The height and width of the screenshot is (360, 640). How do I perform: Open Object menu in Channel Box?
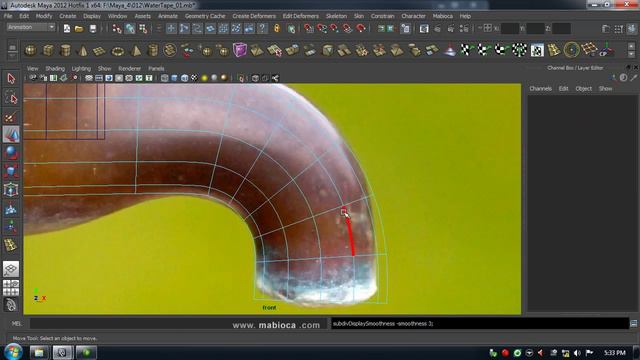pyautogui.click(x=583, y=89)
